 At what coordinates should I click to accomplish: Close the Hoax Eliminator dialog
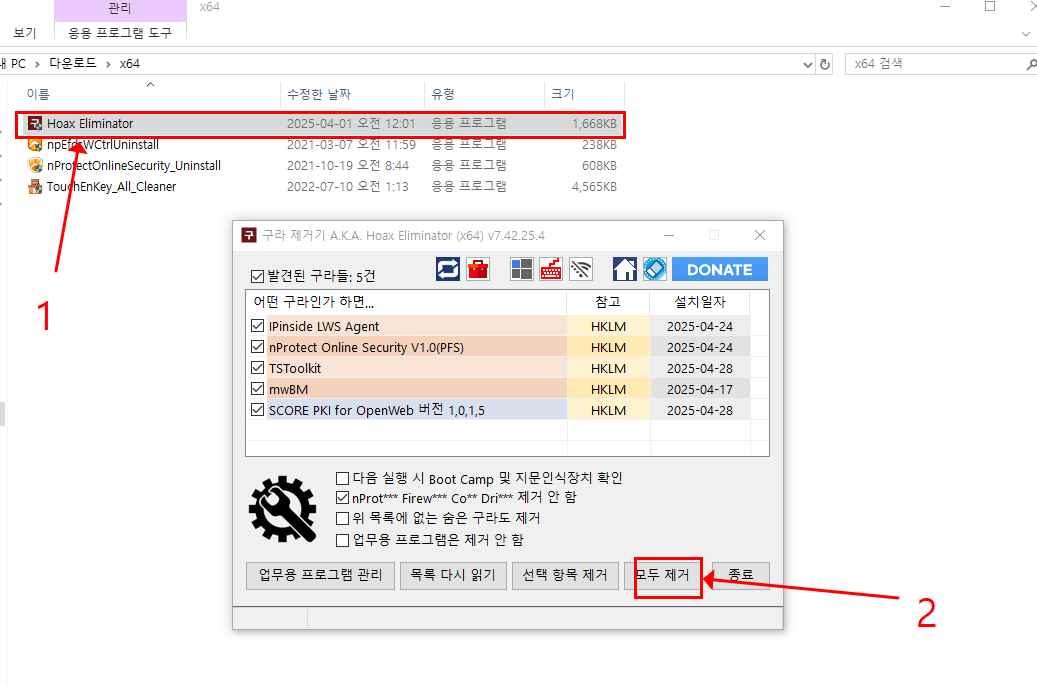click(760, 235)
